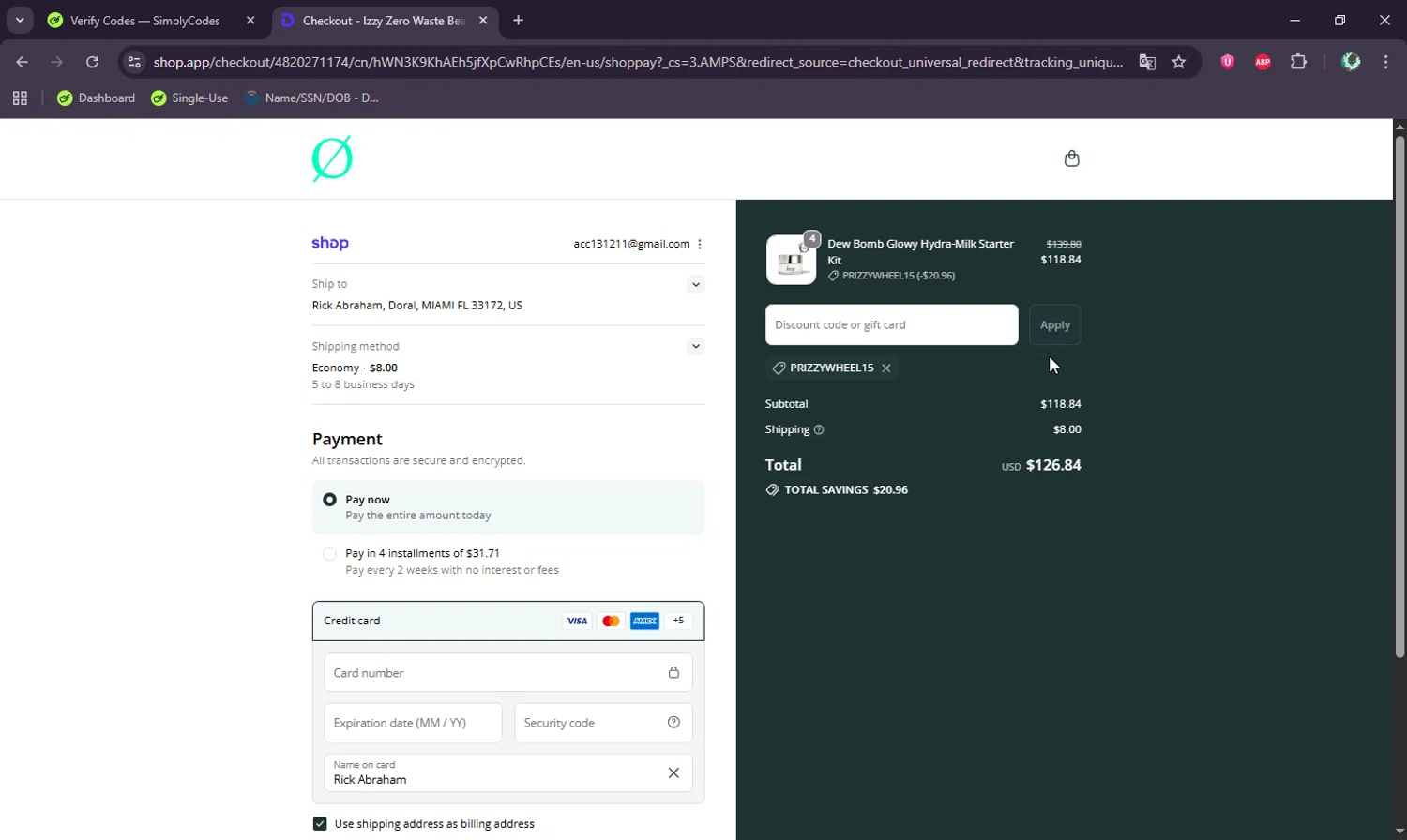1407x840 pixels.
Task: Switch to Verify Codes — SimplyCodes tab
Action: [145, 21]
